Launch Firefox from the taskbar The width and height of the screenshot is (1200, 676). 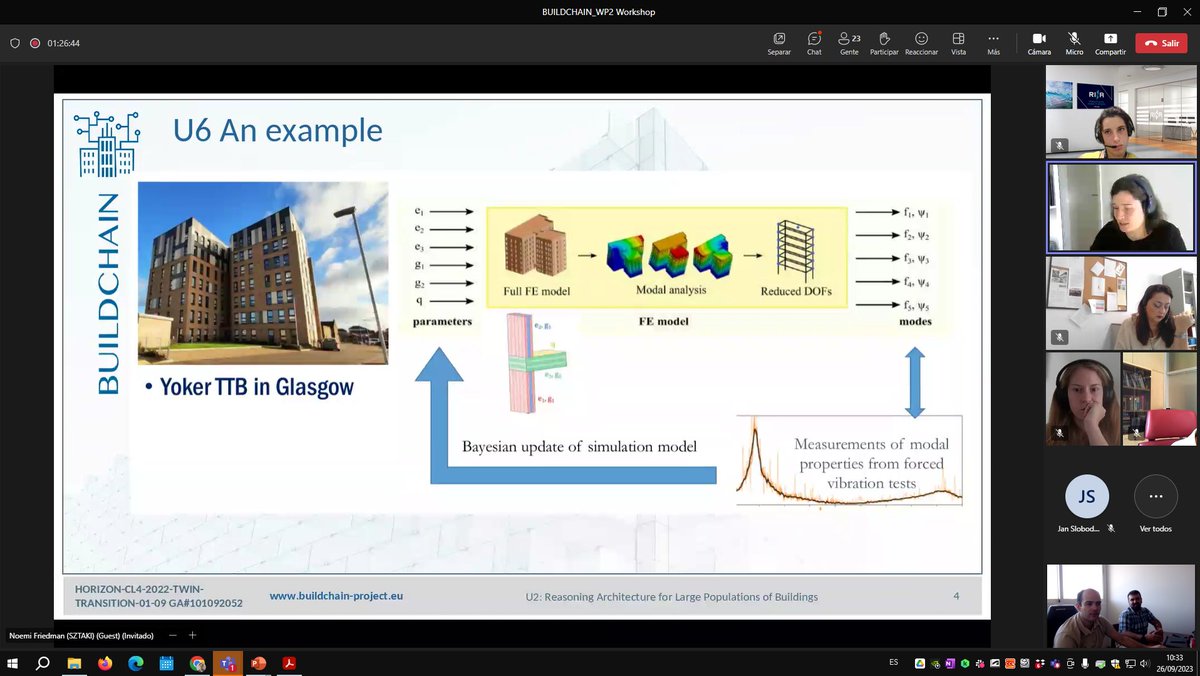(105, 663)
